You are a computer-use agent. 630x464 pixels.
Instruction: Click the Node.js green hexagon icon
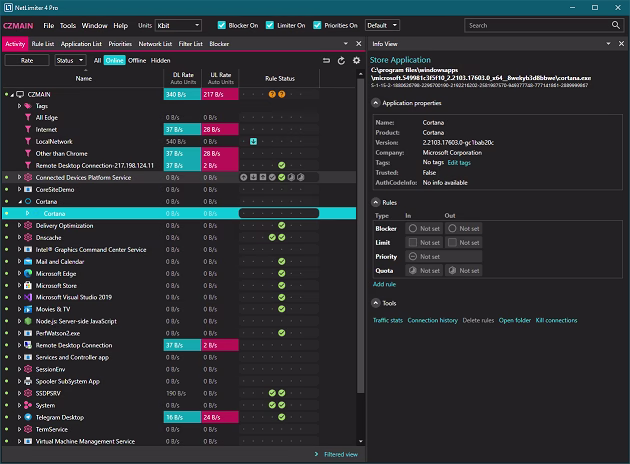28,321
